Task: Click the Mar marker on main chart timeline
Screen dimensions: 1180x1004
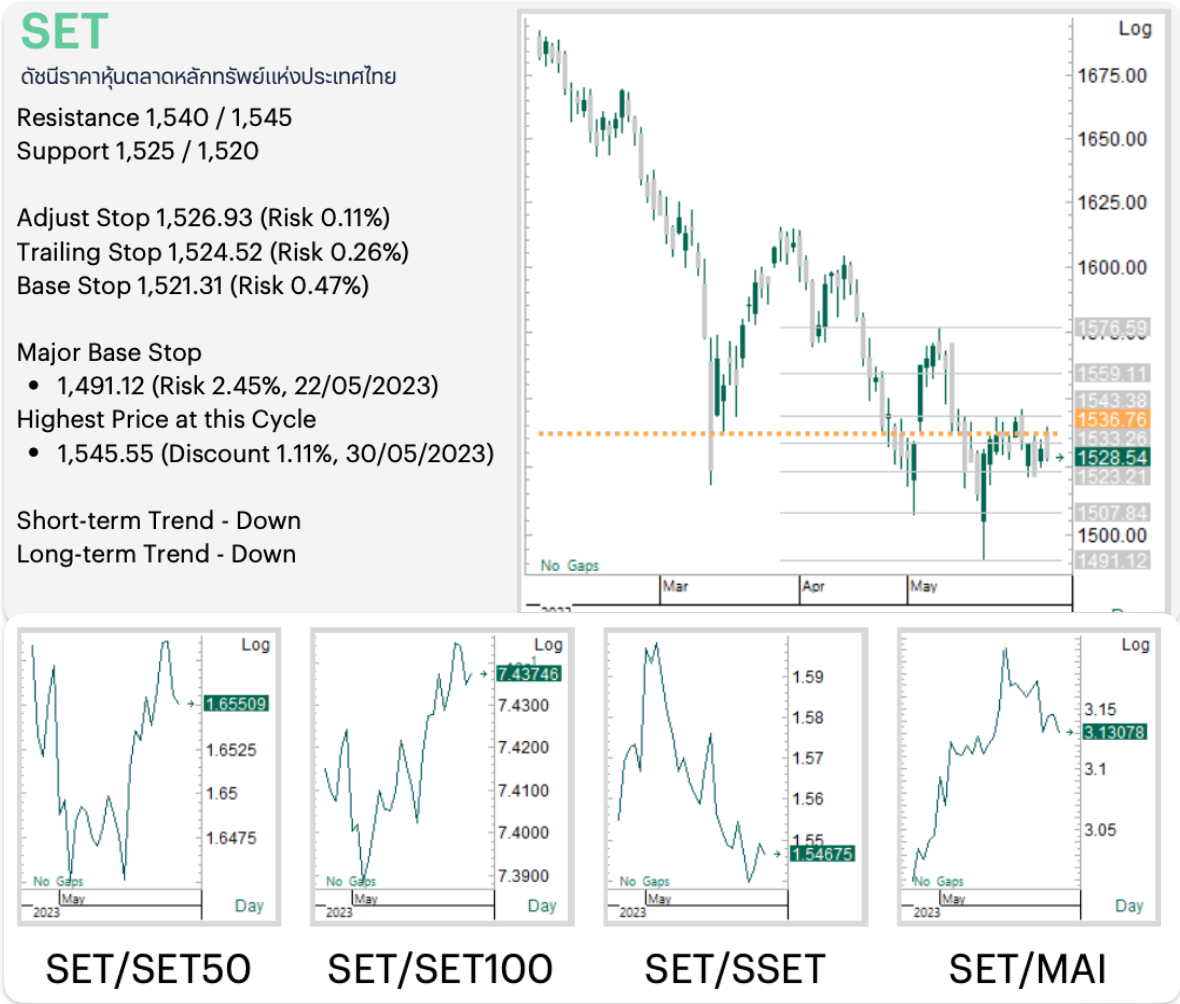Action: point(675,586)
